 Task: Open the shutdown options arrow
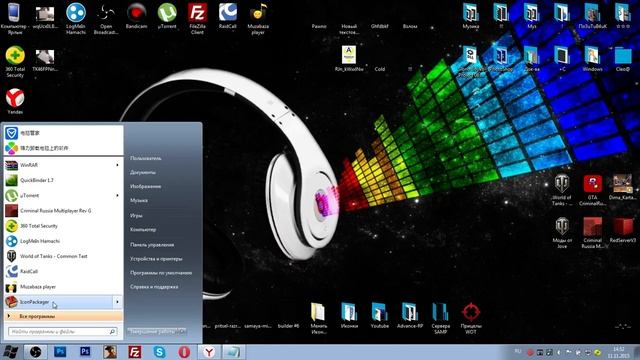(x=182, y=331)
